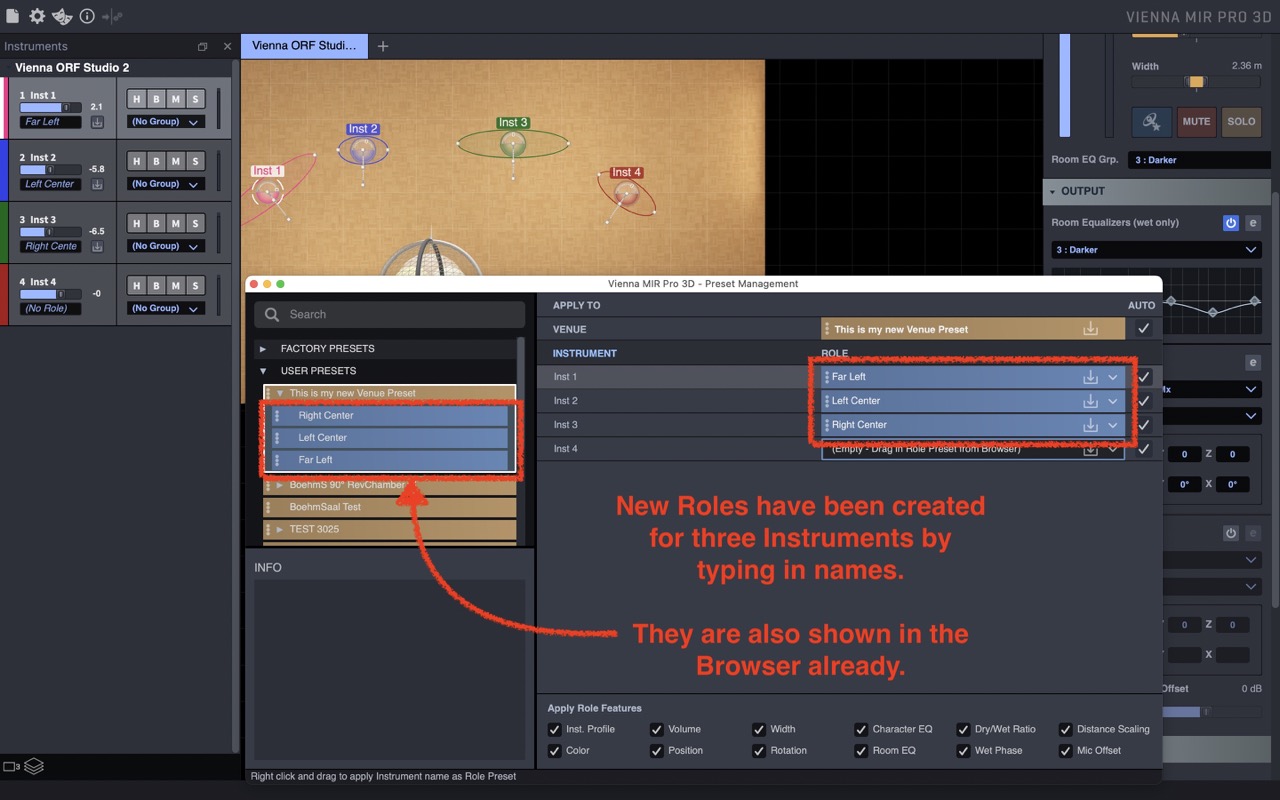Click save icon on Far Left role row
Image resolution: width=1280 pixels, height=800 pixels.
(1090, 377)
